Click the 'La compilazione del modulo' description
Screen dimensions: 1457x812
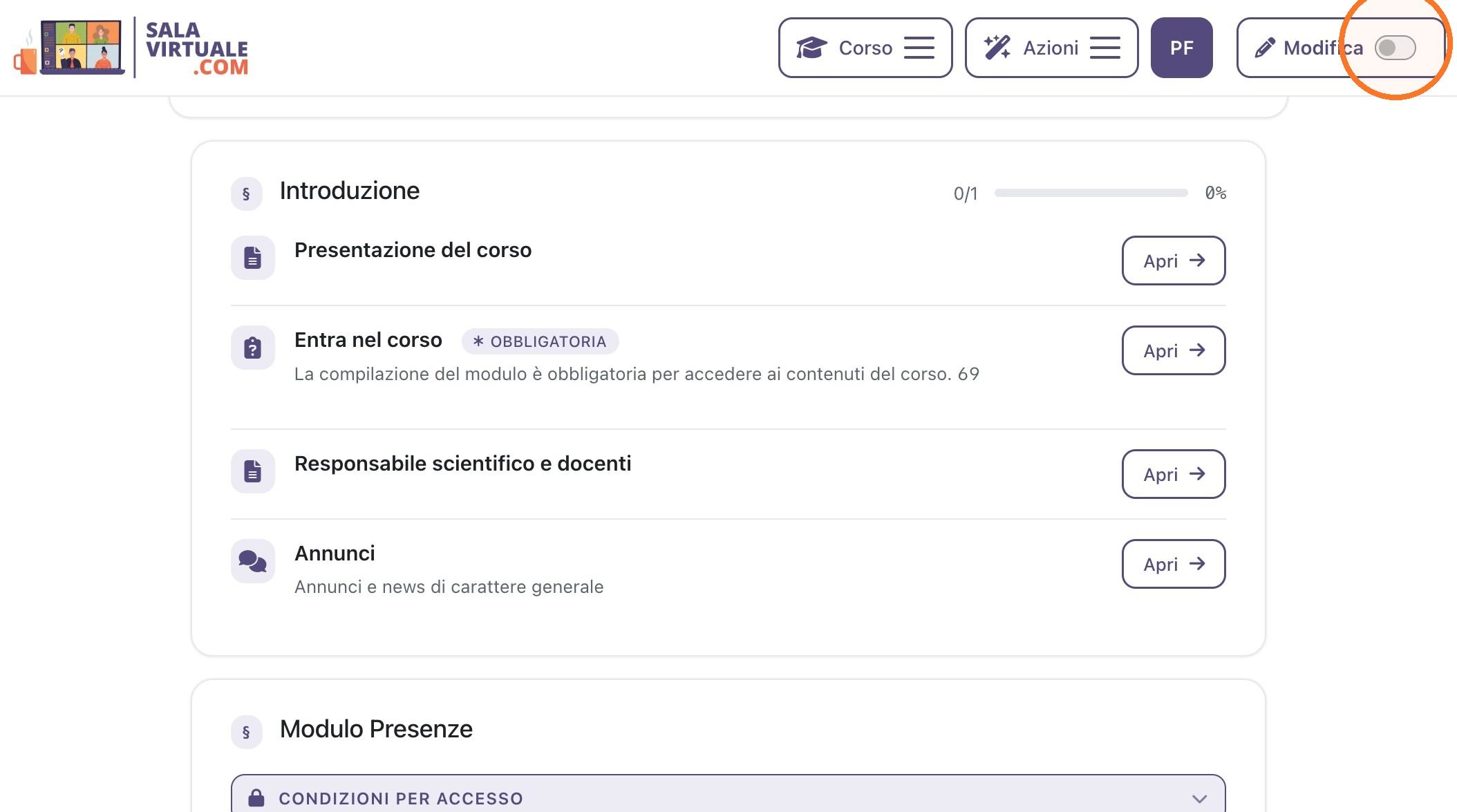(x=637, y=374)
